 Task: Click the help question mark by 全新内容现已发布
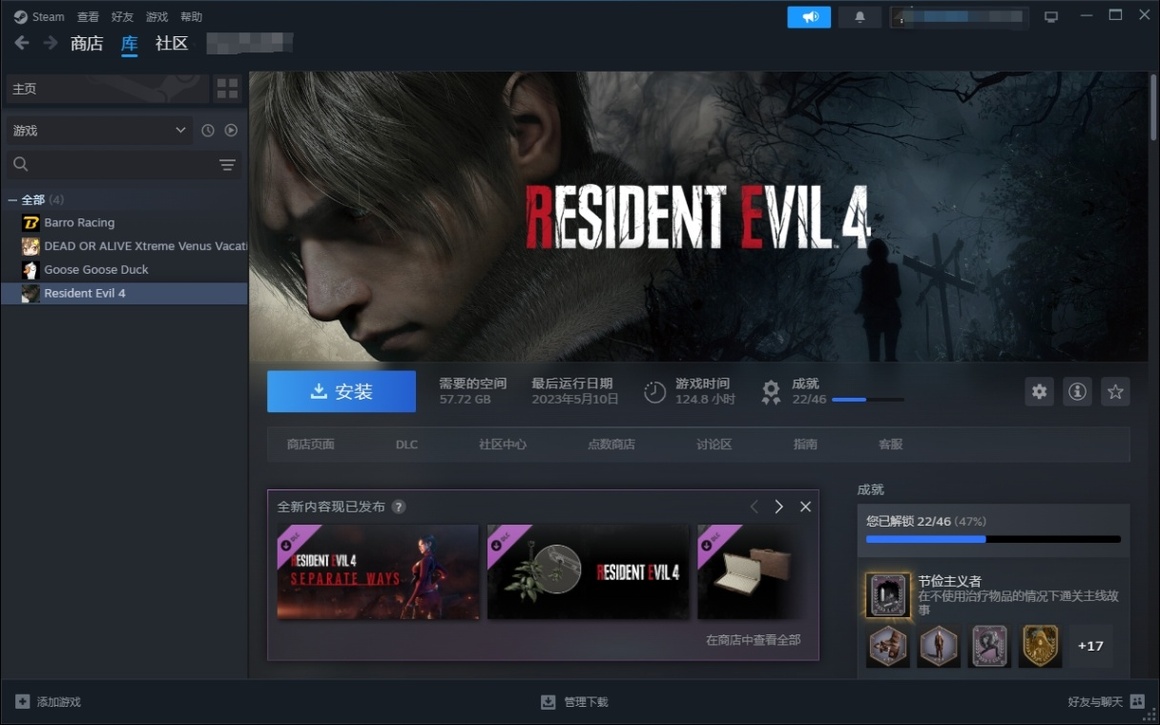[x=398, y=507]
